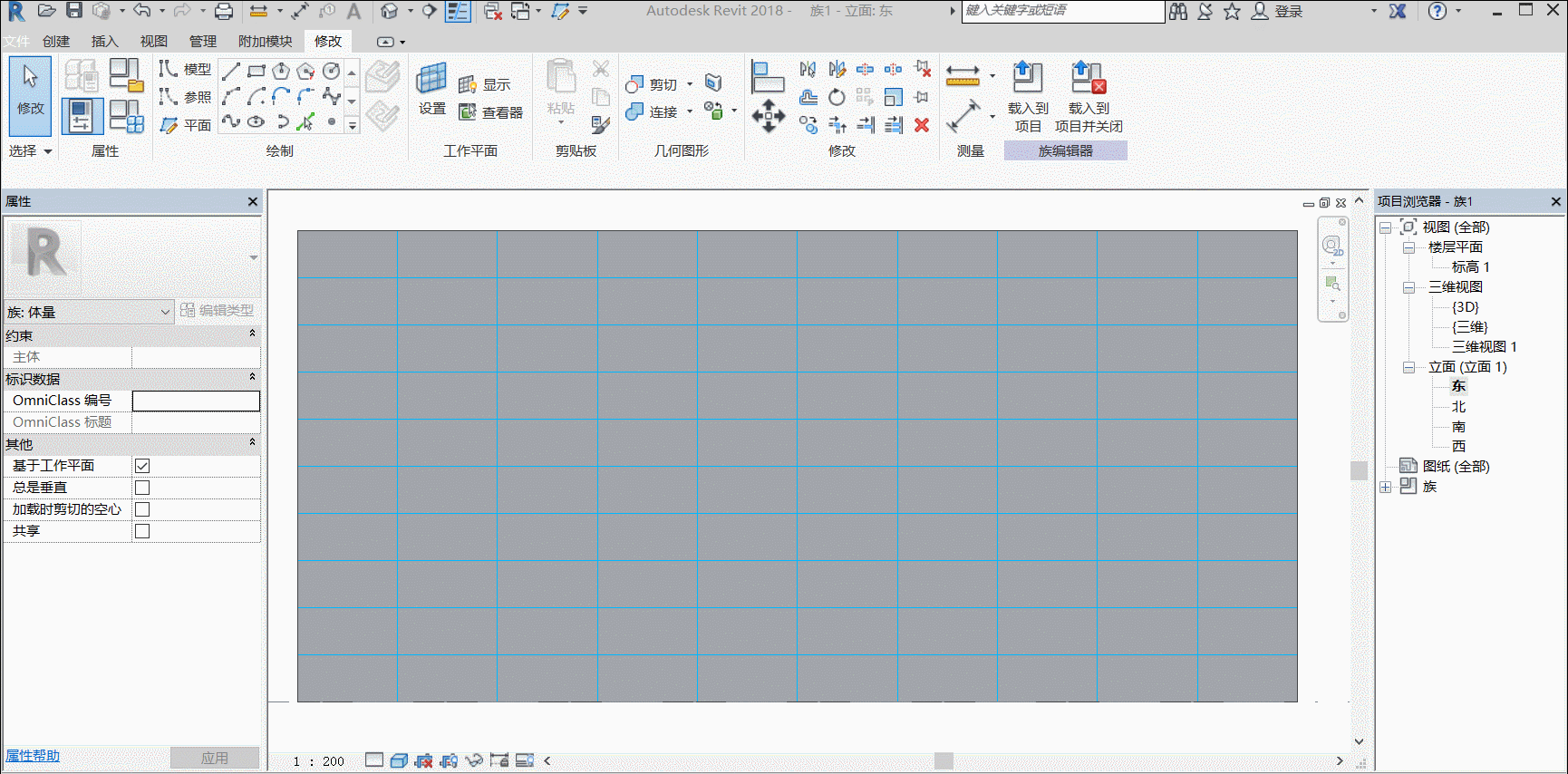Print the current view
The height and width of the screenshot is (774, 1568).
tap(224, 11)
